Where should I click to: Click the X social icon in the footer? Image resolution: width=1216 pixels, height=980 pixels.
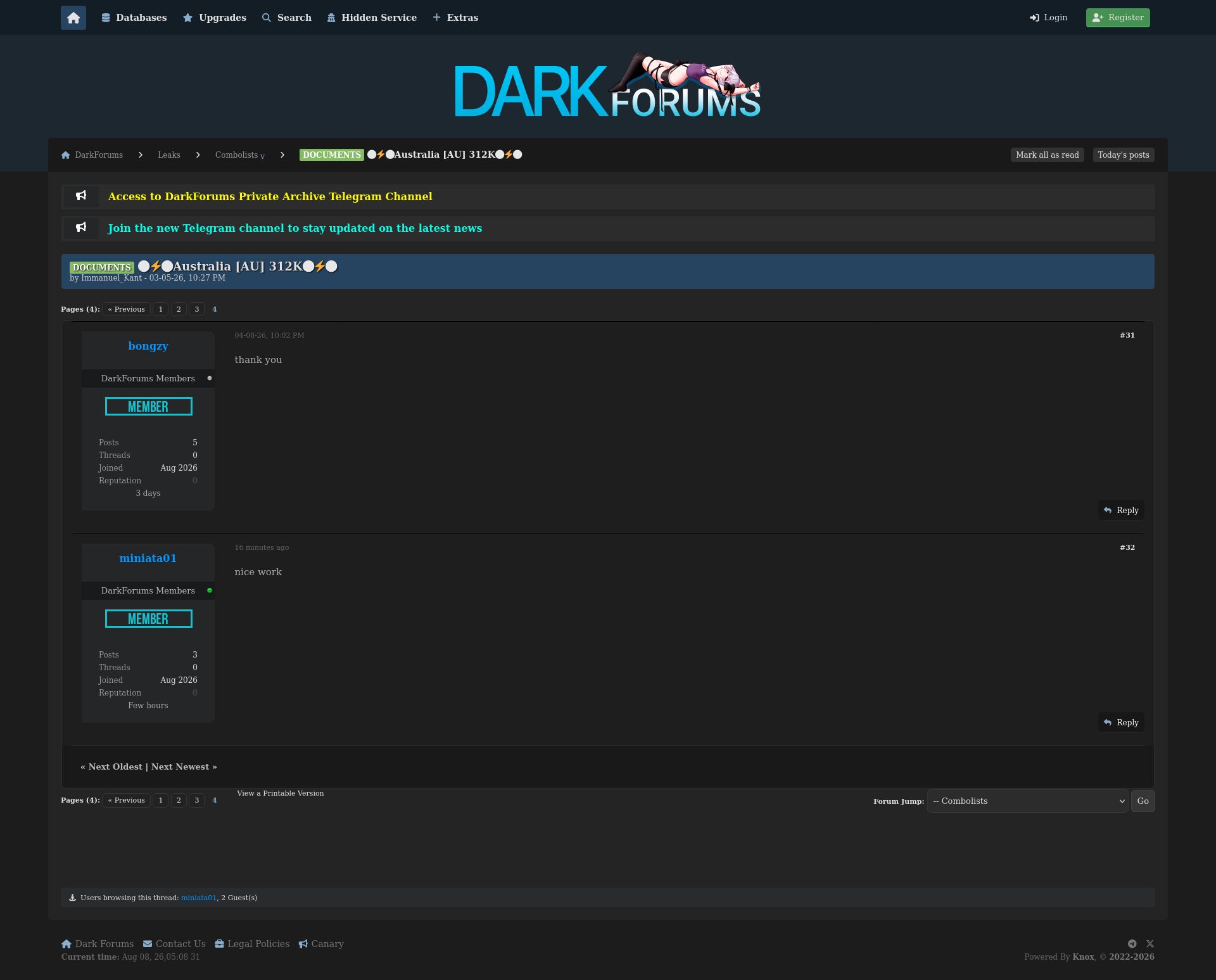point(1150,944)
